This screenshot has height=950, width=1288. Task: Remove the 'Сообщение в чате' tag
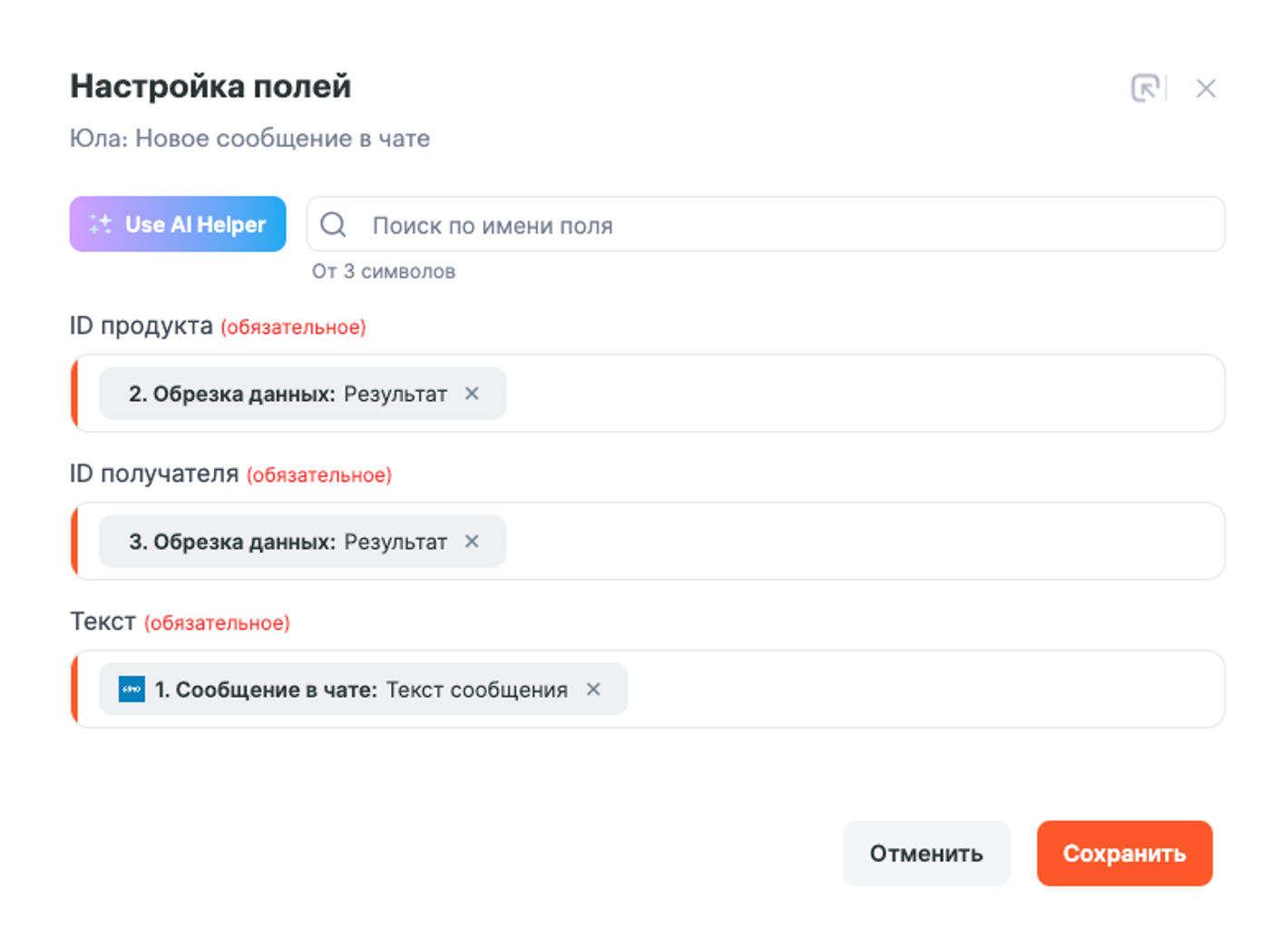click(593, 690)
